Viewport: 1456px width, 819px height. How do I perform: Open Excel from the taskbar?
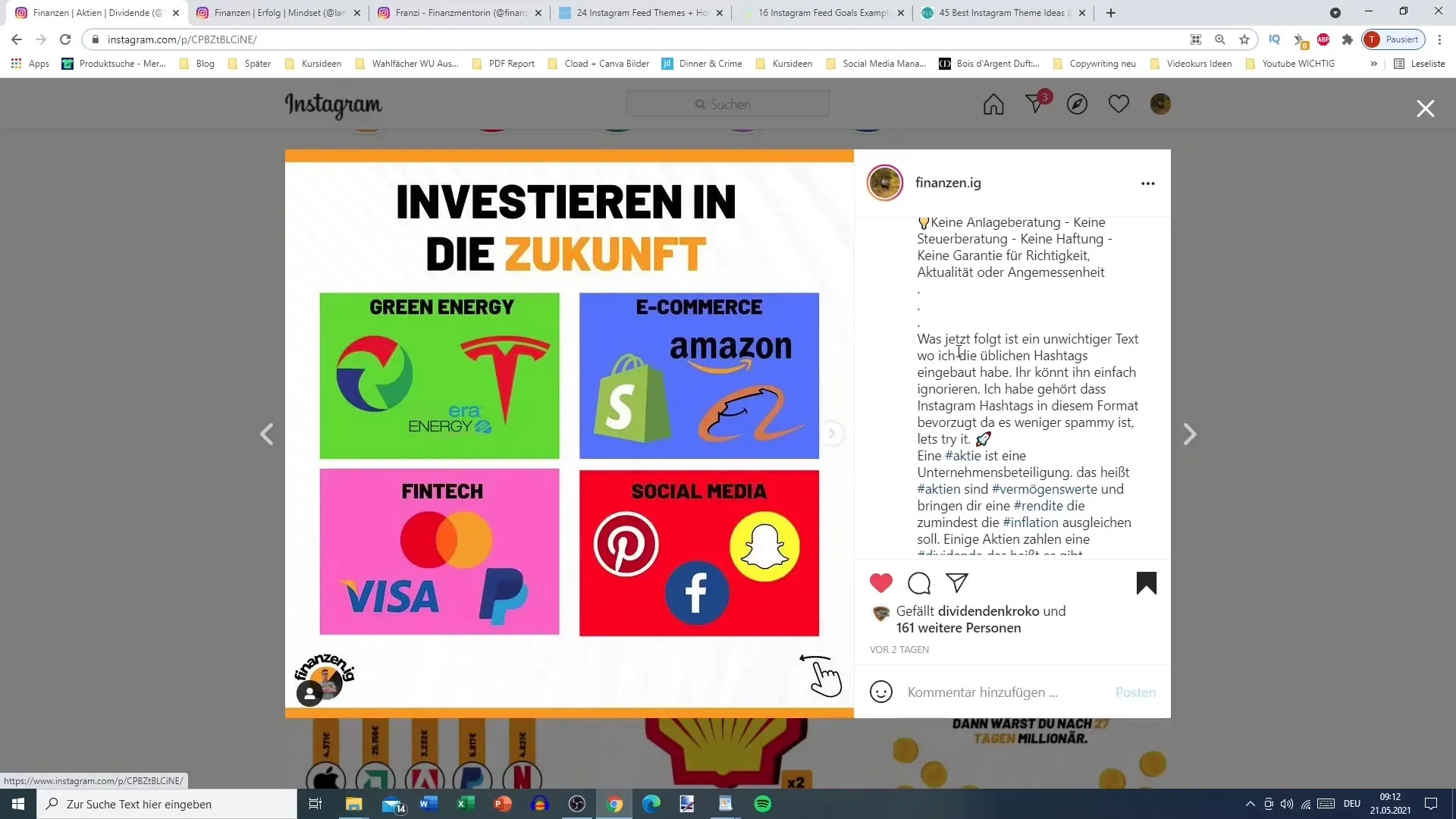pos(466,804)
